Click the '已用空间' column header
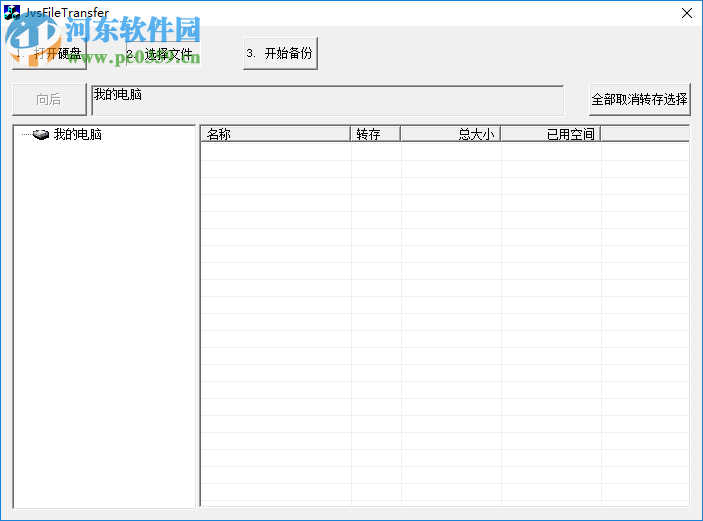 551,134
